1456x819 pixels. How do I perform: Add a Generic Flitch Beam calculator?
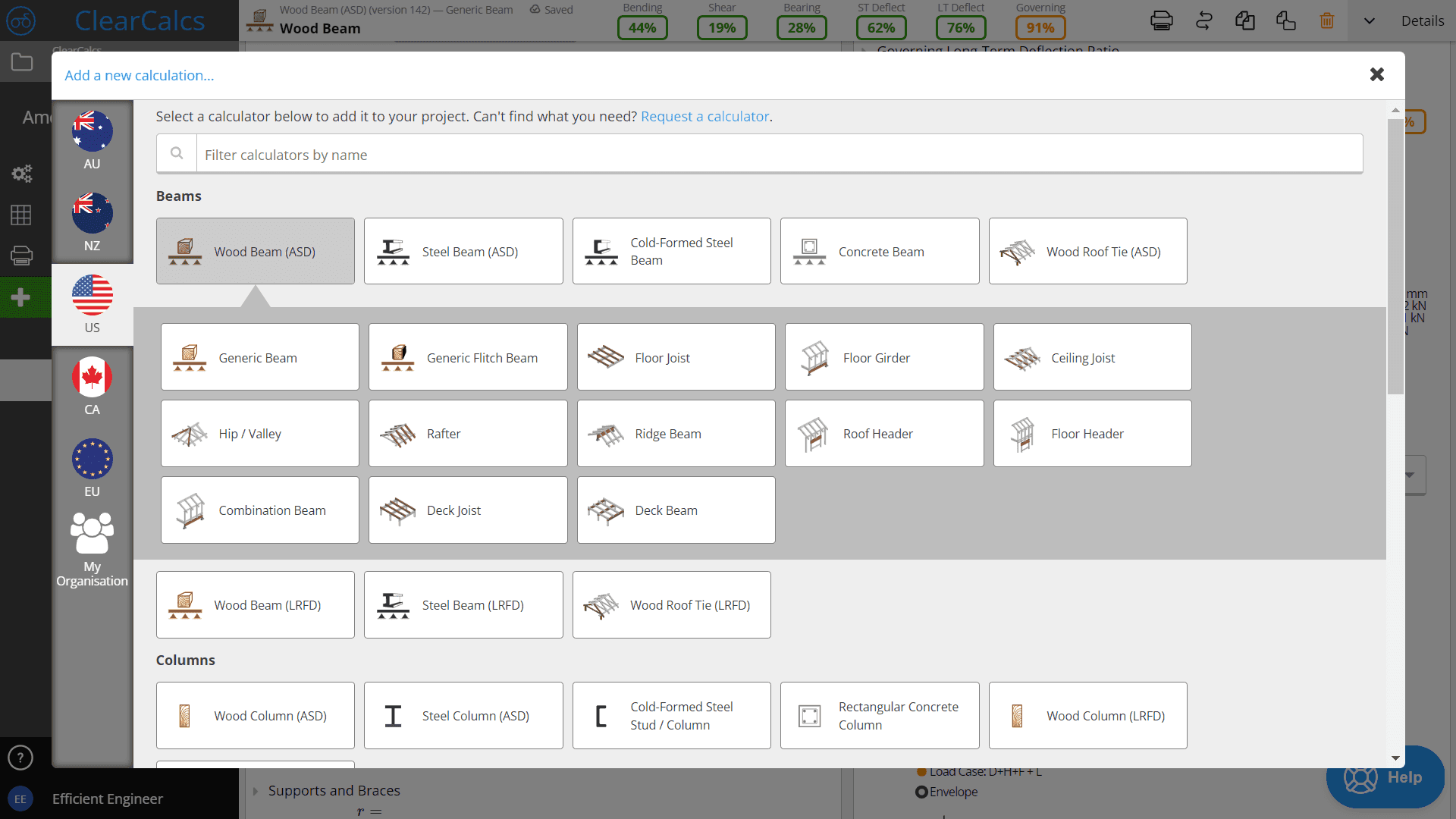coord(468,357)
